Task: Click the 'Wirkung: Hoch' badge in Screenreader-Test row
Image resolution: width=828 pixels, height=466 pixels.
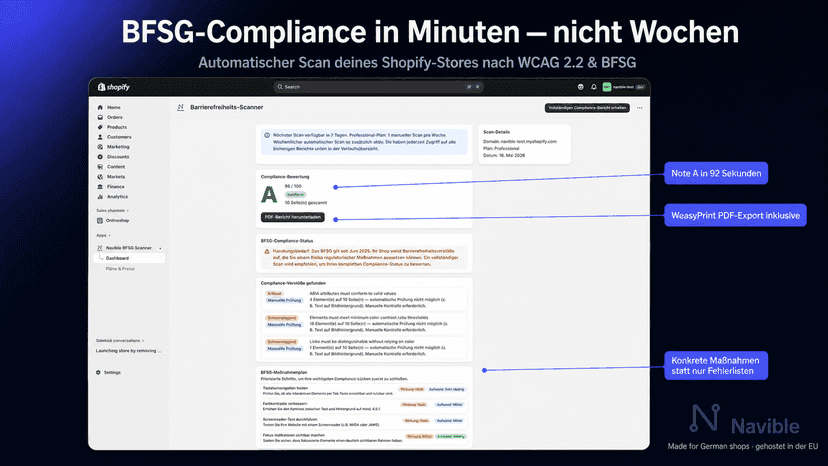Action: click(417, 421)
